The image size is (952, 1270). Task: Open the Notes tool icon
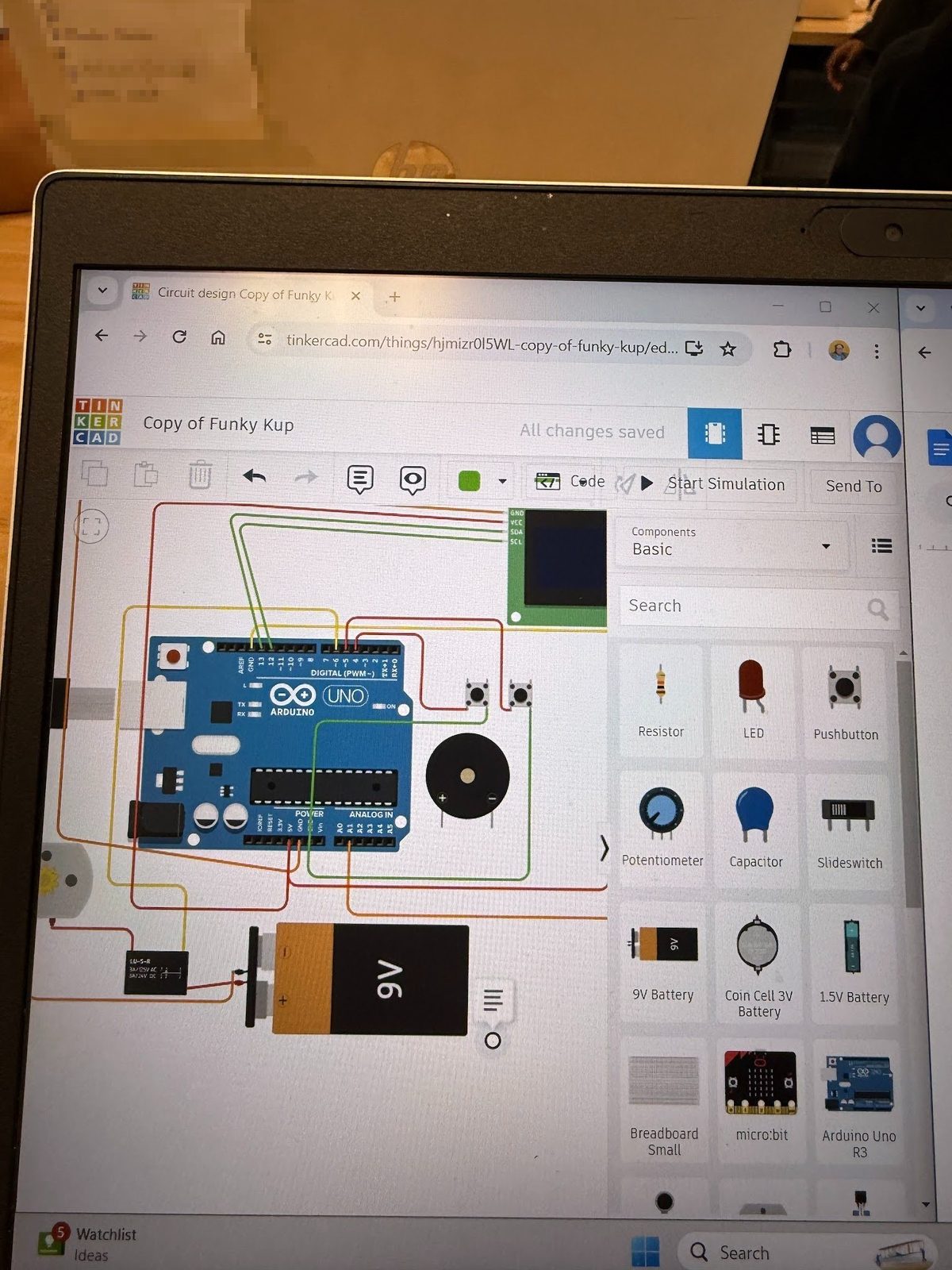point(360,479)
